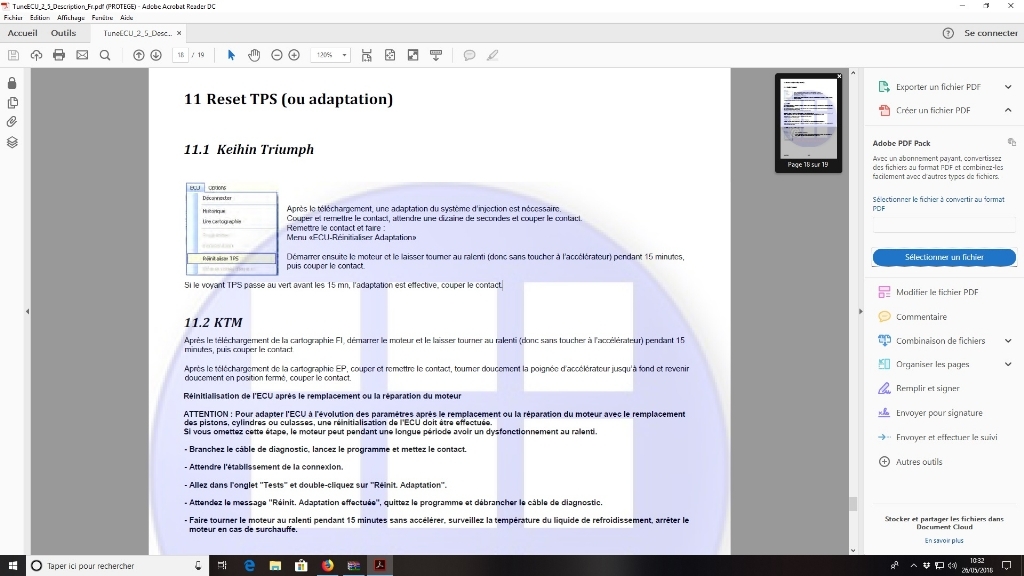Click the fit full page icon
Image resolution: width=1024 pixels, height=576 pixels.
(x=390, y=56)
